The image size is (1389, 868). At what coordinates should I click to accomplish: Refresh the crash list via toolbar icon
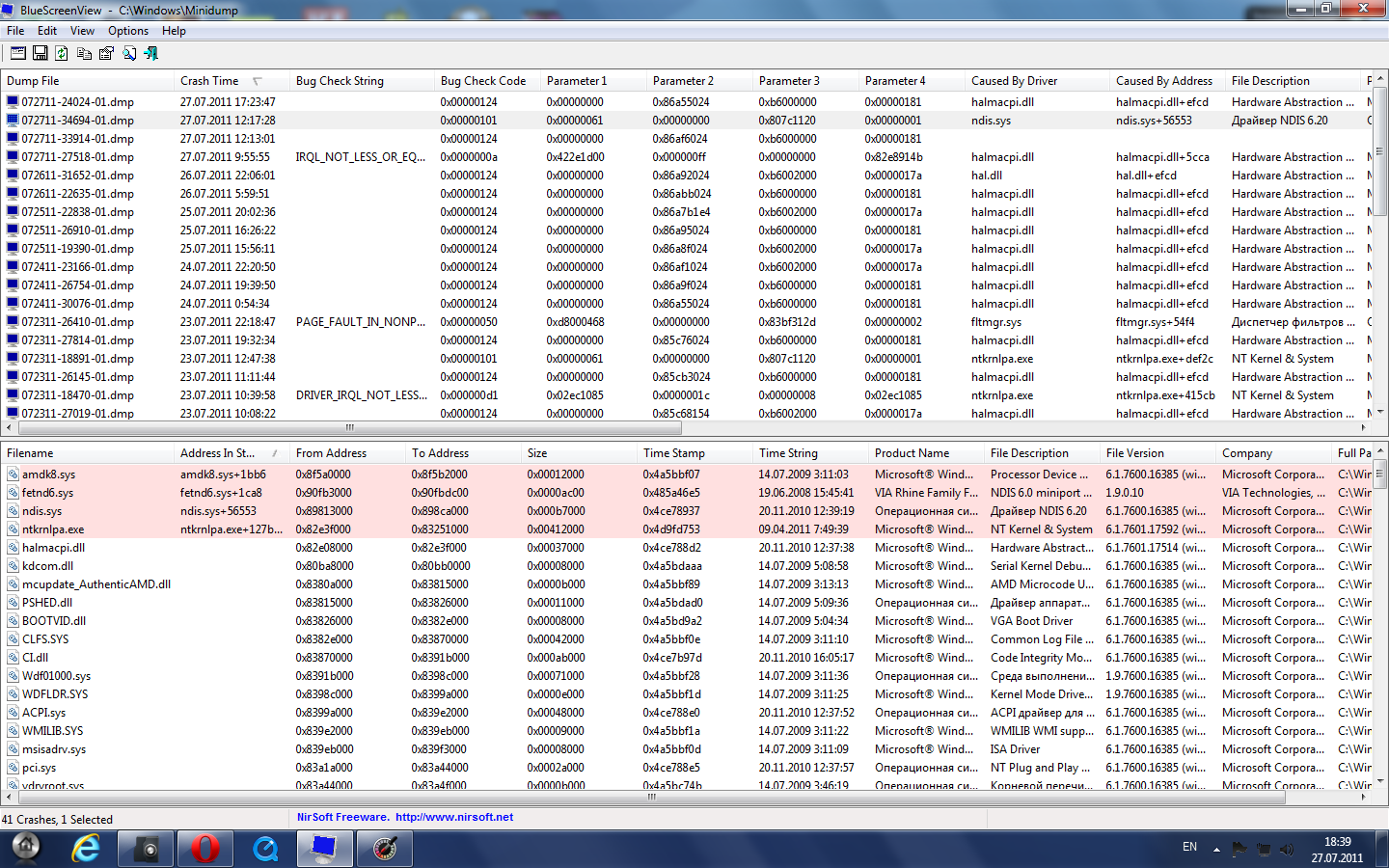[x=62, y=54]
